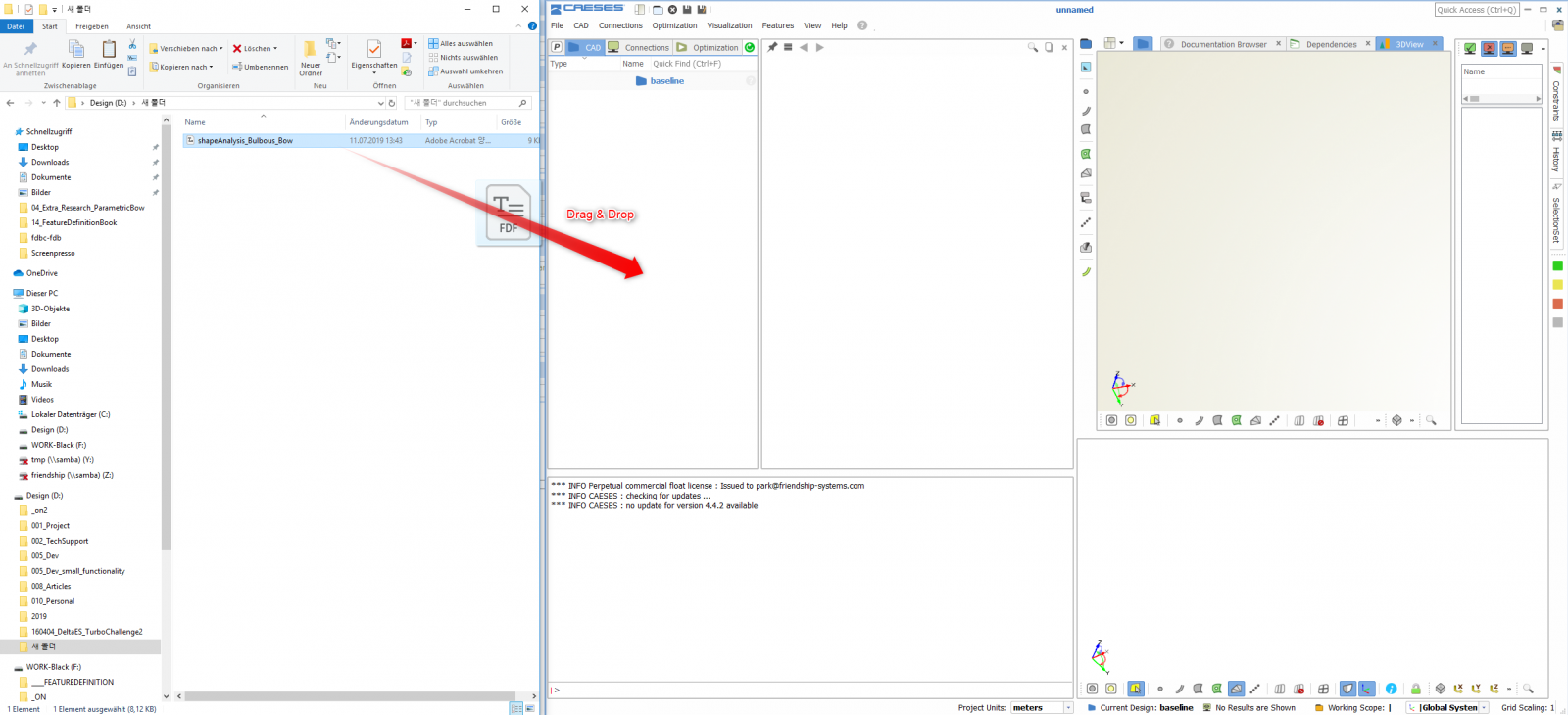
Task: Open the Visualization menu in CAESES
Action: tap(729, 25)
